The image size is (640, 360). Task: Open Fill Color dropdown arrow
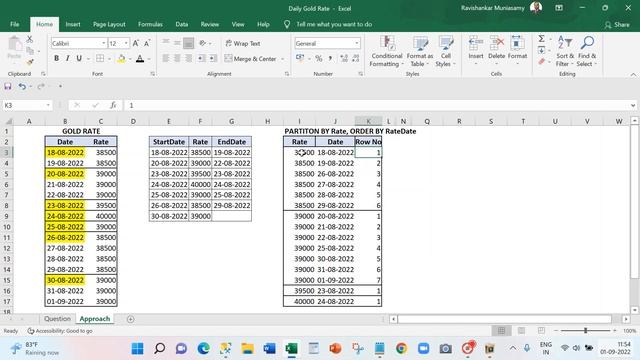coord(130,59)
